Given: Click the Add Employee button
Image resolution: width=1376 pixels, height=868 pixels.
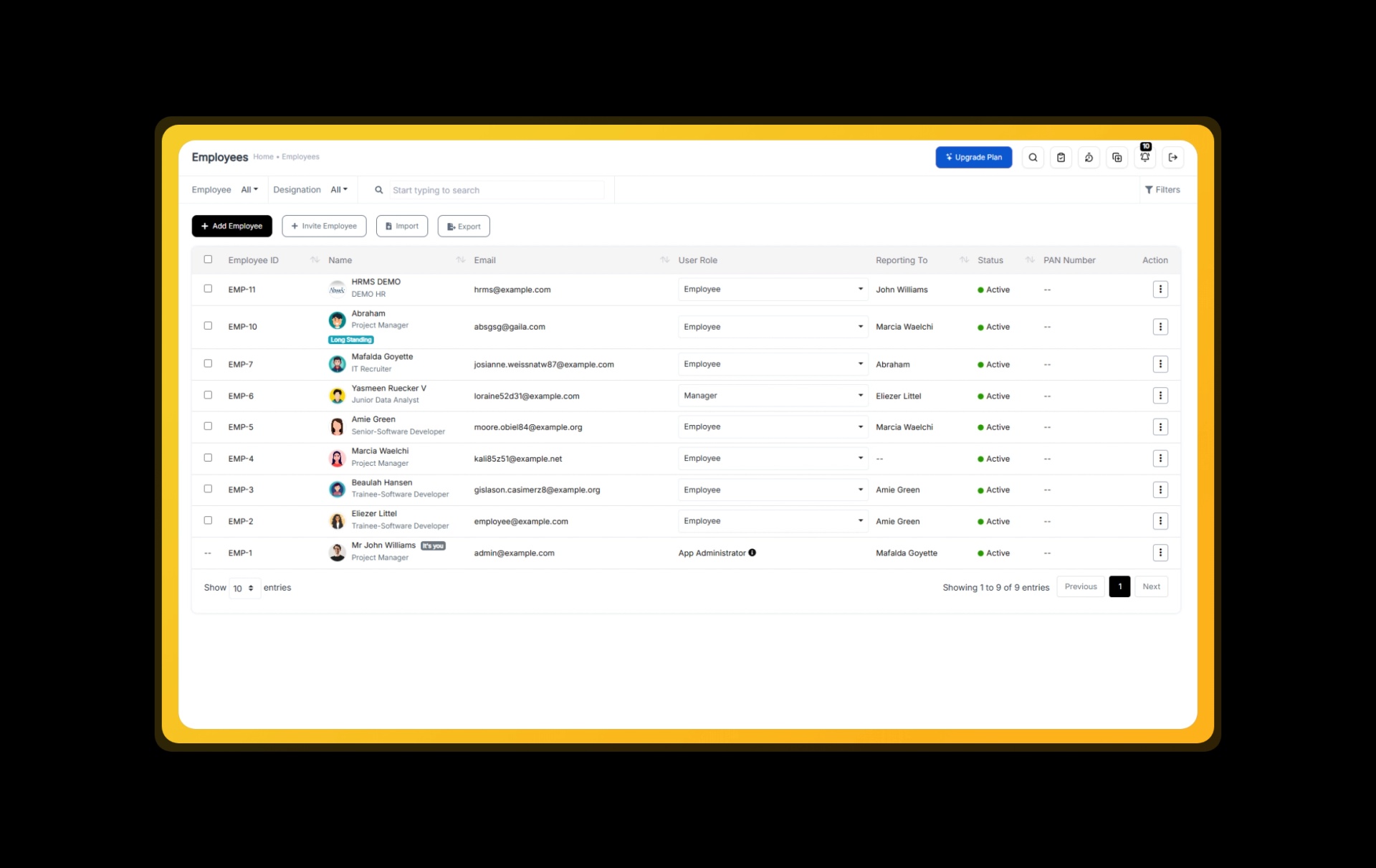Looking at the screenshot, I should [x=231, y=226].
